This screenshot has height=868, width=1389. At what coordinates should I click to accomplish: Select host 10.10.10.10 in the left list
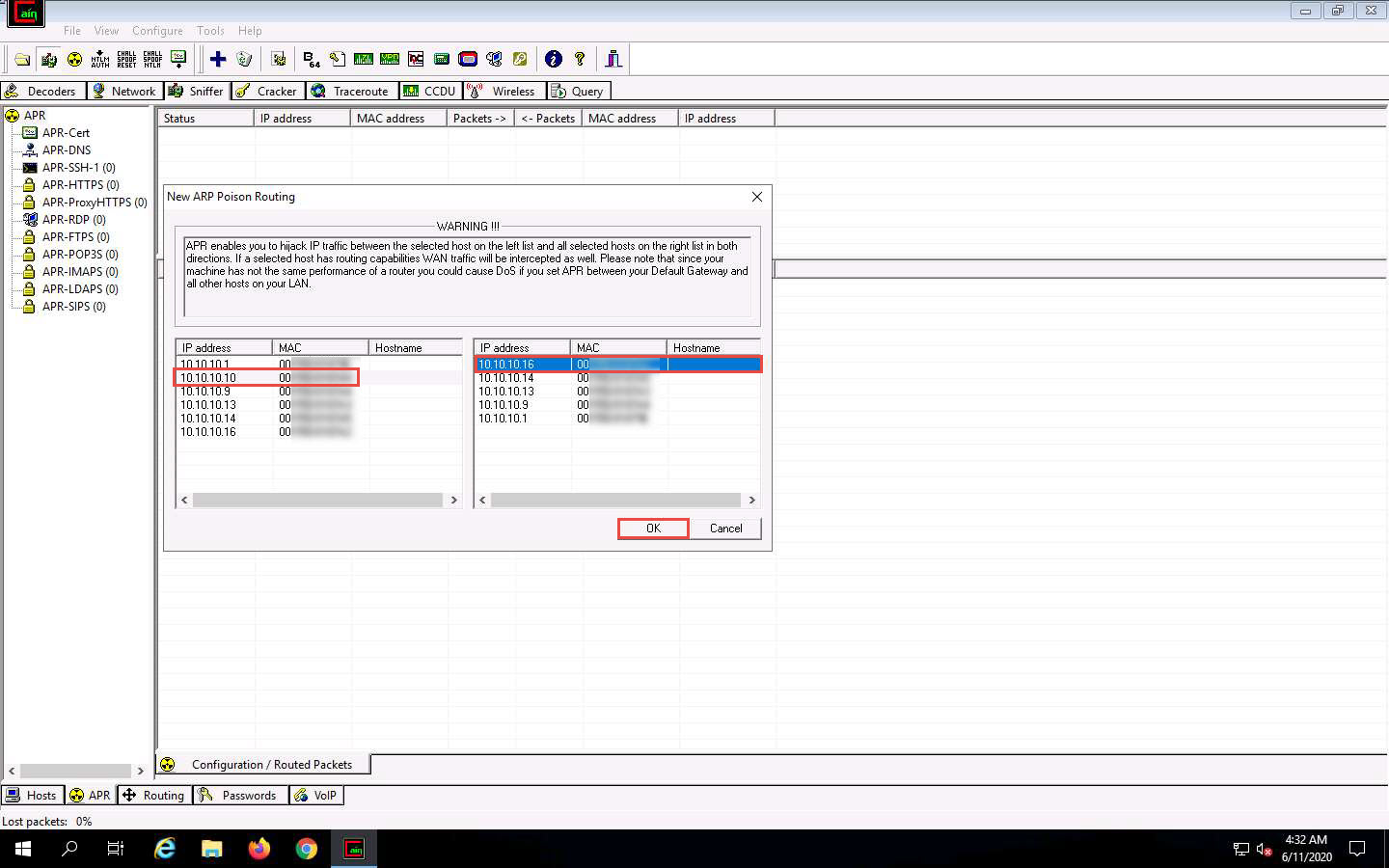318,378
